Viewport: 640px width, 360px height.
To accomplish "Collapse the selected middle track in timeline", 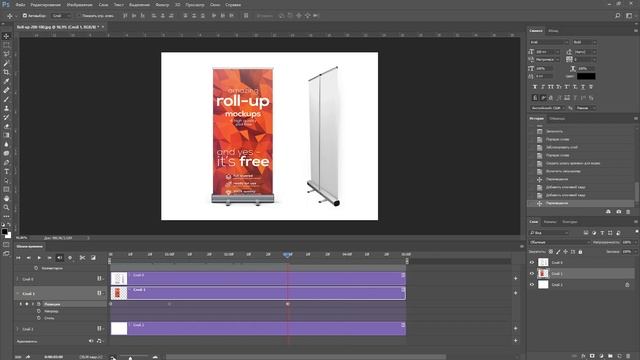I will 18,293.
